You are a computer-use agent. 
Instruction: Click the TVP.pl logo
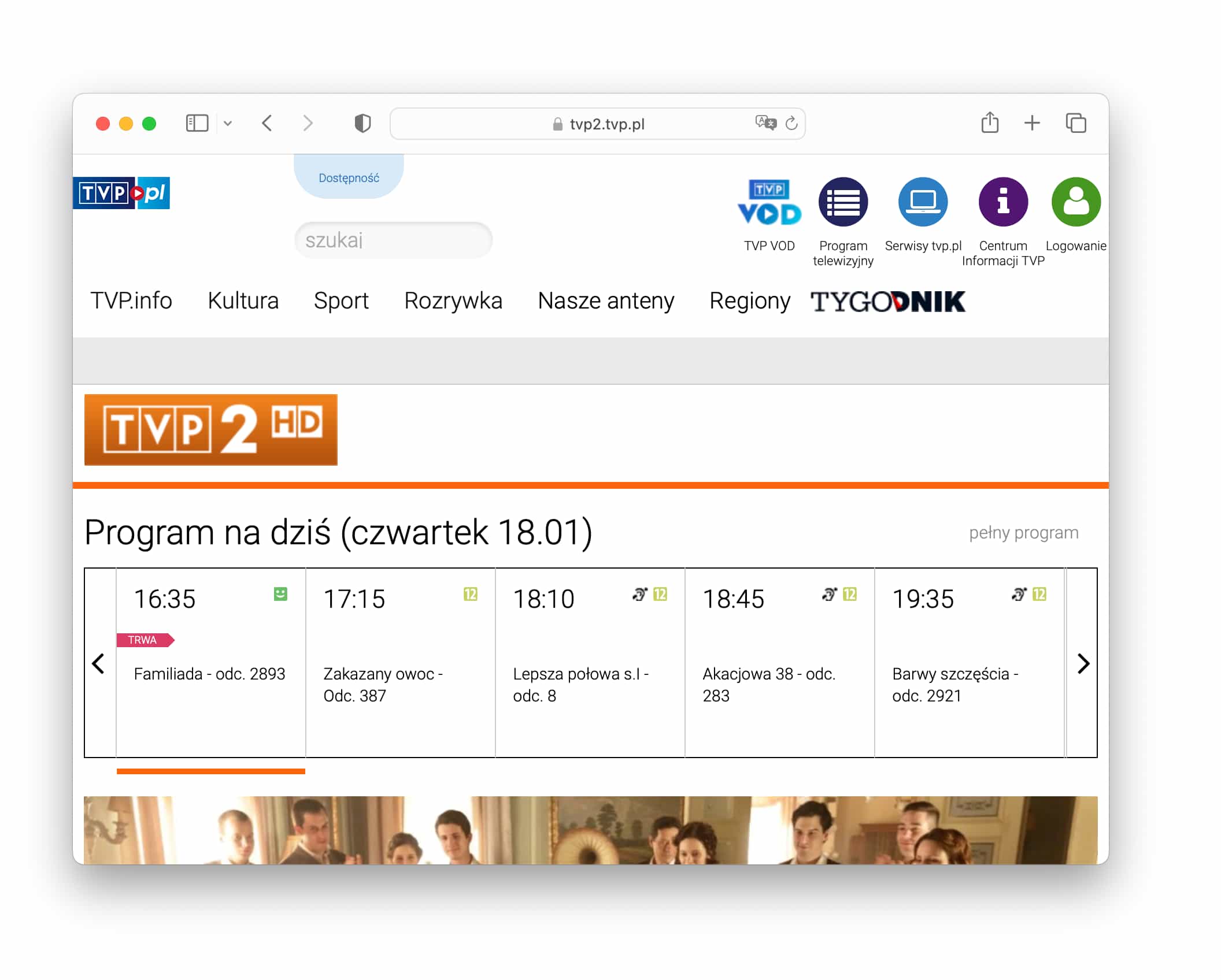pyautogui.click(x=121, y=194)
